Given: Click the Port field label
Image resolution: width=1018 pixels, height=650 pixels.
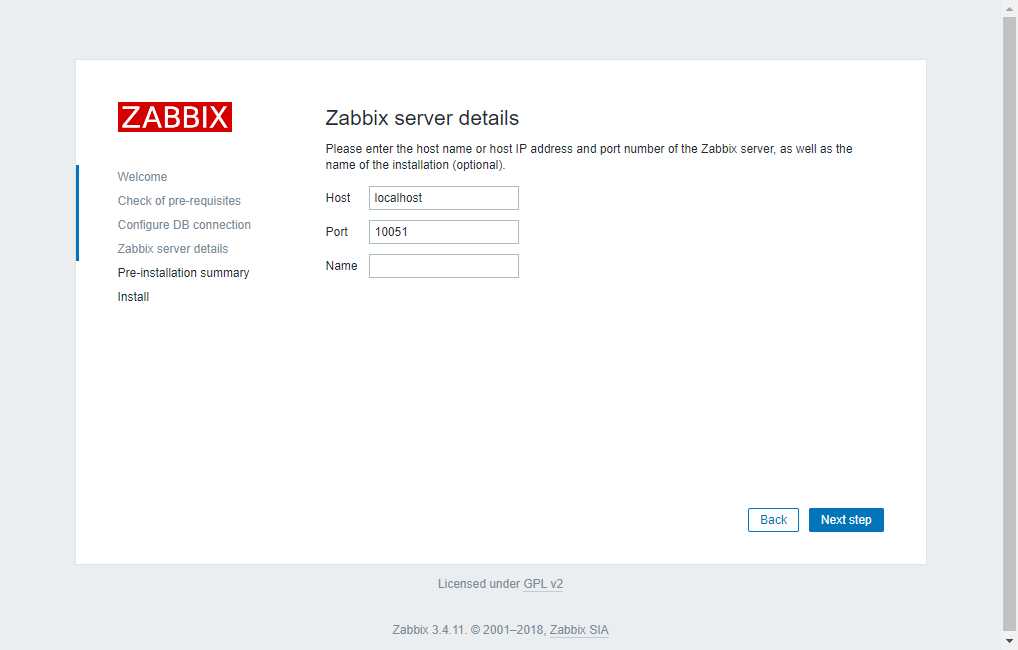Looking at the screenshot, I should [x=336, y=232].
